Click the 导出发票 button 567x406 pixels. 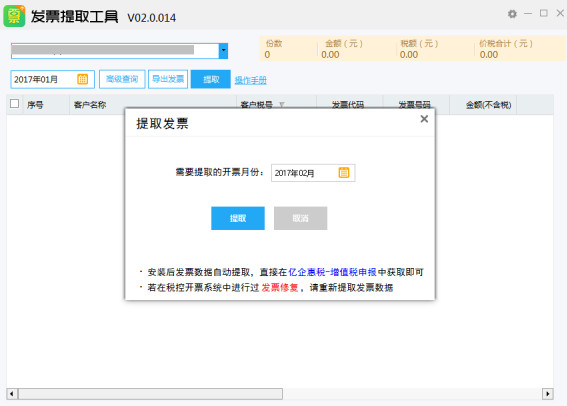coord(168,79)
